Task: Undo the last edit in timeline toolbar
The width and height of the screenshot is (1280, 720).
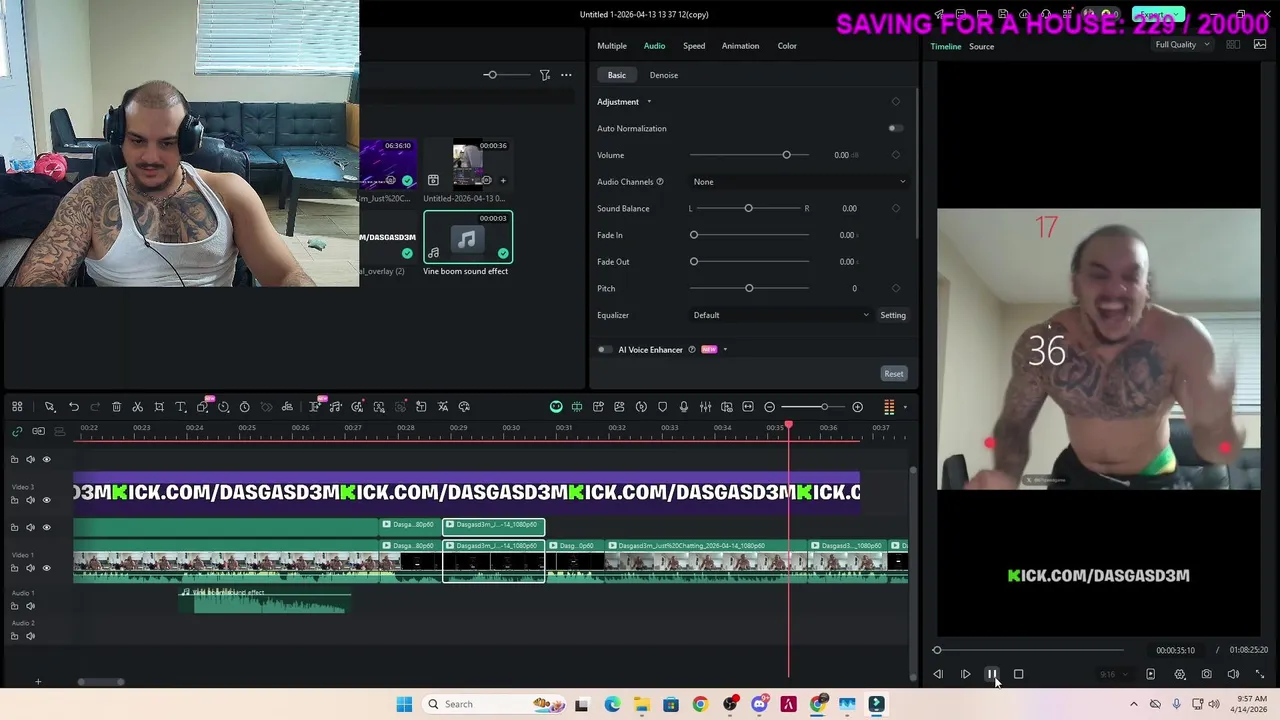Action: pyautogui.click(x=74, y=407)
